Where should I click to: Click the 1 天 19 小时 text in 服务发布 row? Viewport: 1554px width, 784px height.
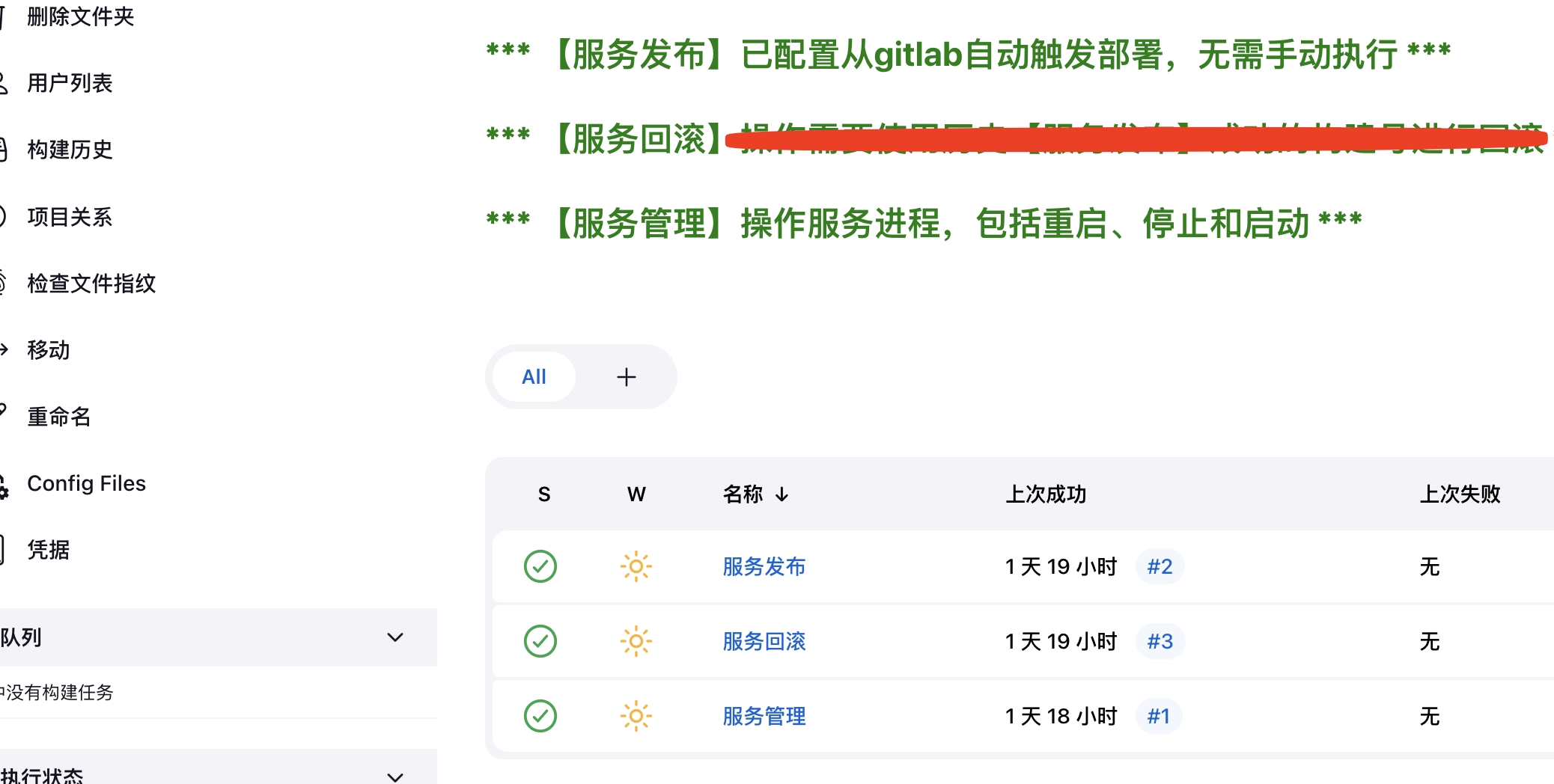click(1061, 566)
